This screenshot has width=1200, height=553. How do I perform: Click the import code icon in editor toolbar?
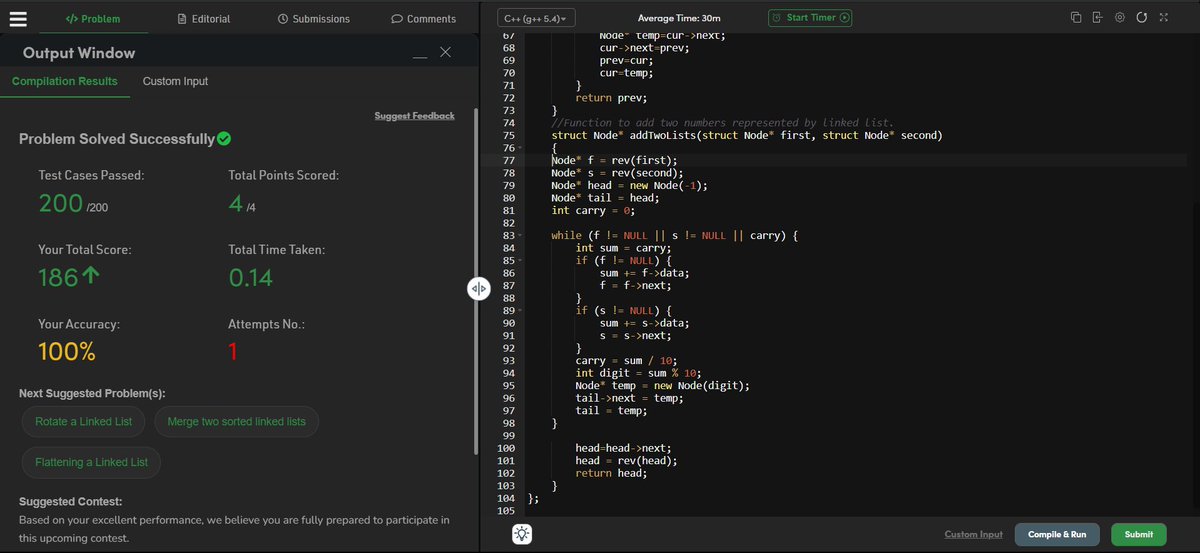(x=1098, y=17)
